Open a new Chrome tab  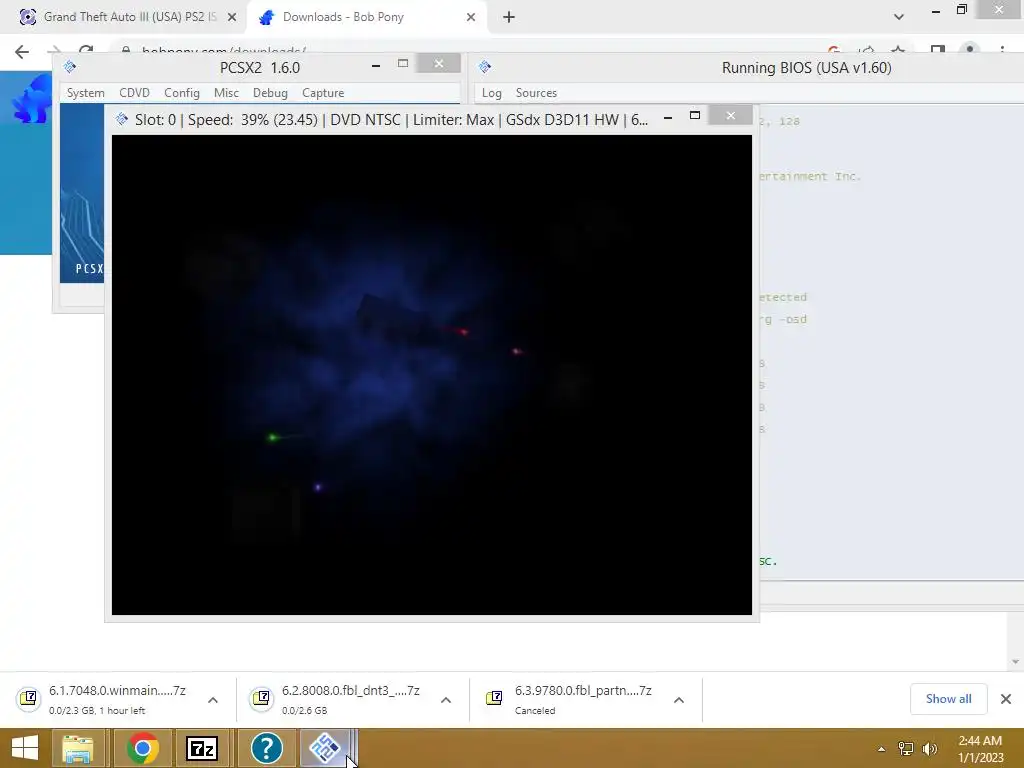tap(509, 18)
